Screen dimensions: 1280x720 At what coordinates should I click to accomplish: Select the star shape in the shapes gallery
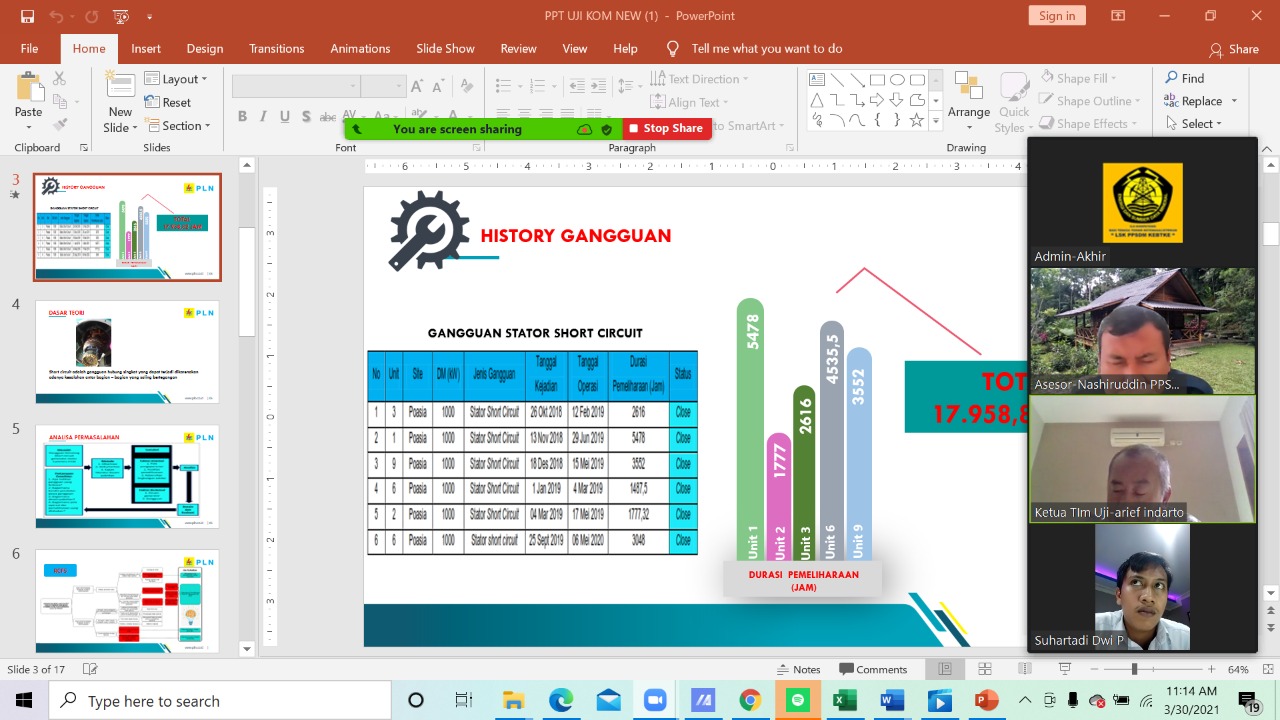917,120
